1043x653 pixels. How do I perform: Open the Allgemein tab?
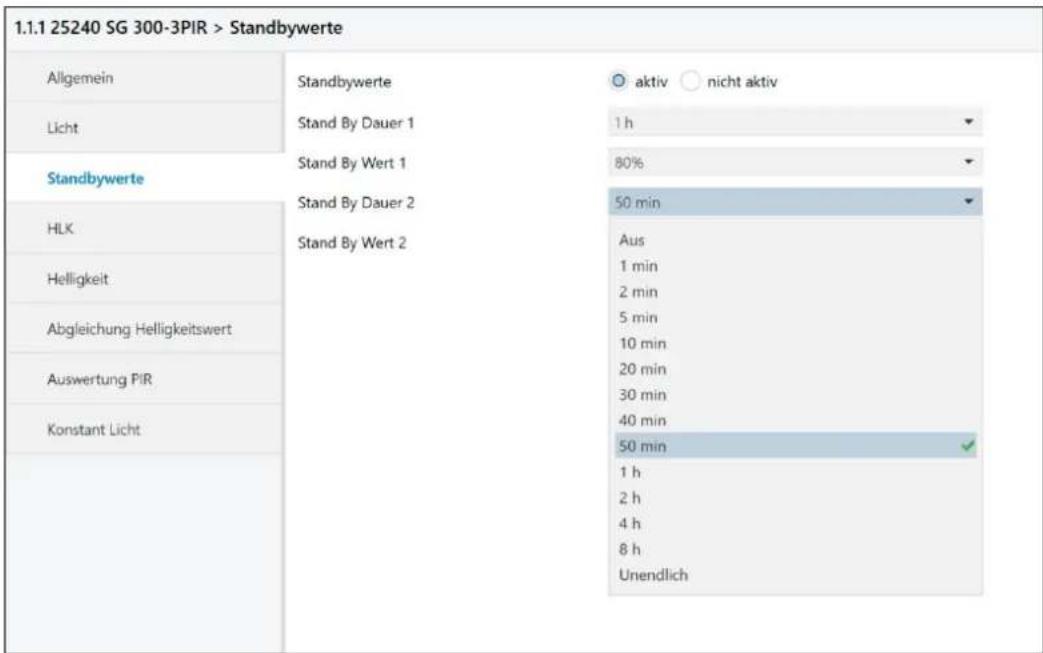[145, 78]
